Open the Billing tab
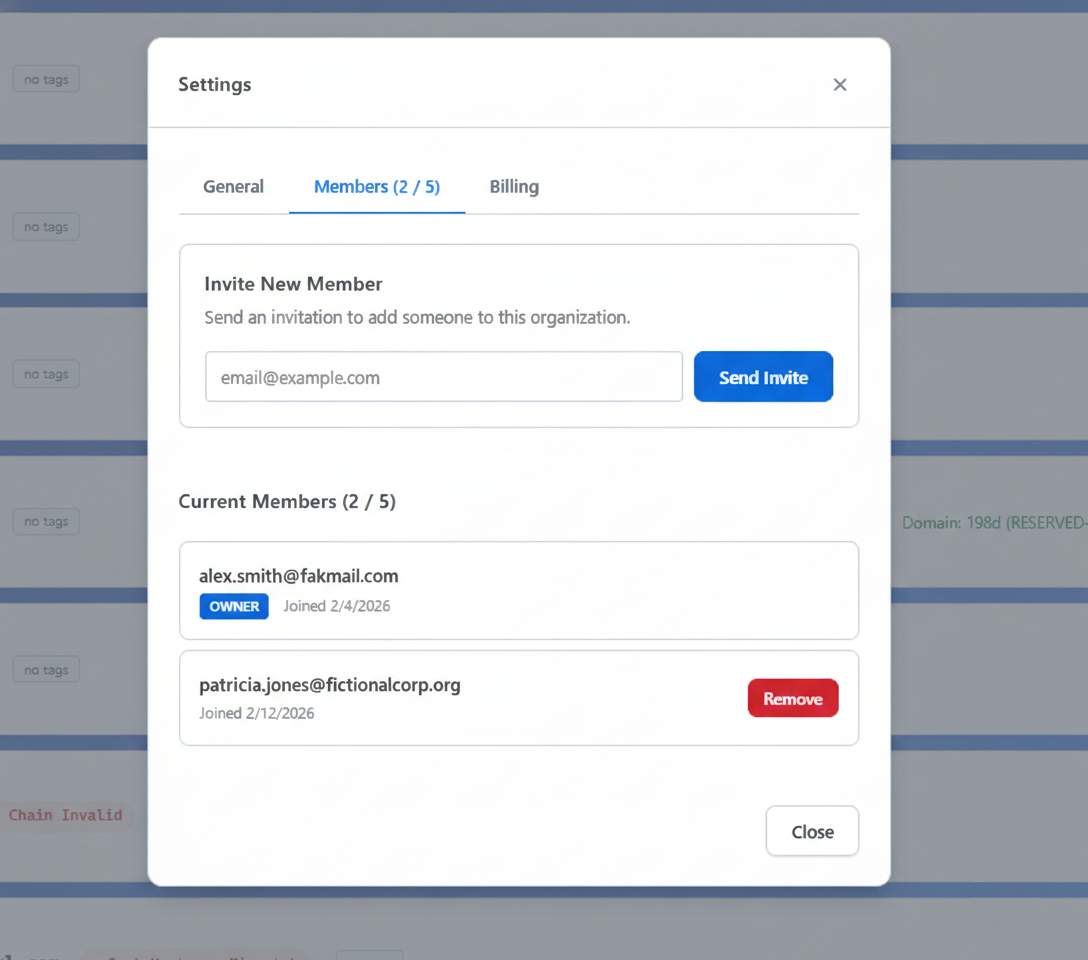 [x=514, y=187]
